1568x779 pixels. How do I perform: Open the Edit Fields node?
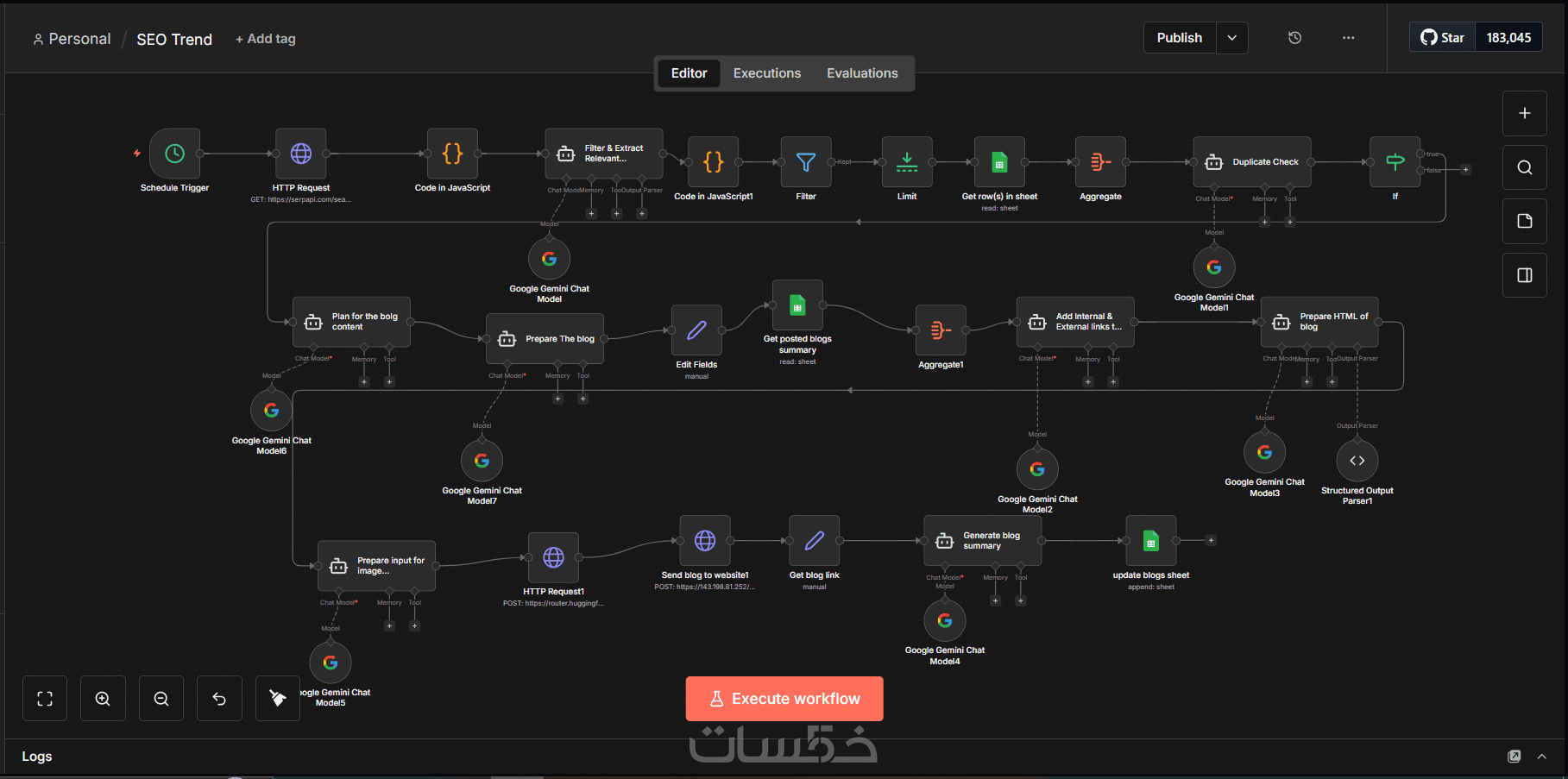(x=696, y=330)
